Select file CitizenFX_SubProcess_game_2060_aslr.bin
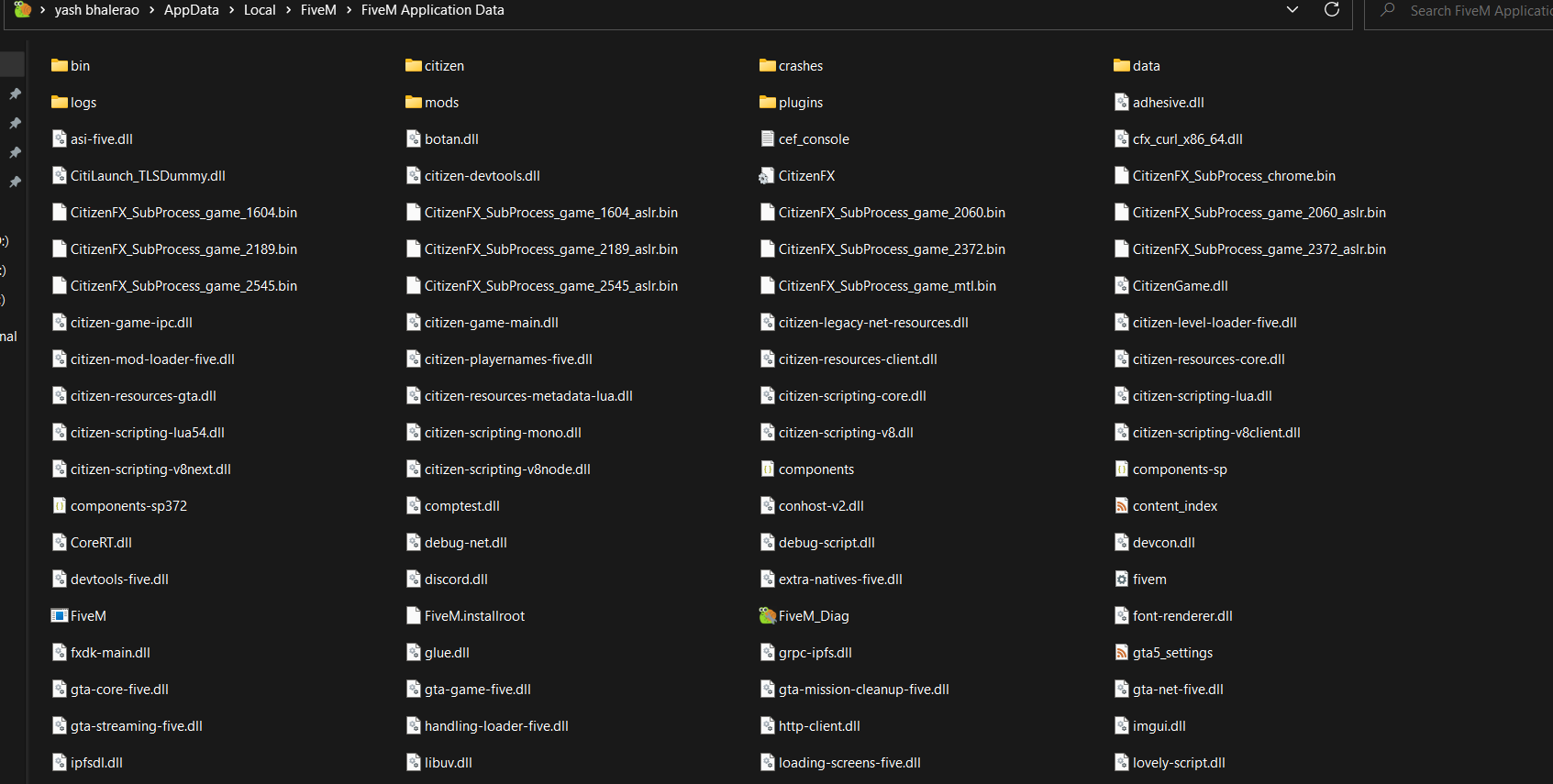 click(1250, 212)
